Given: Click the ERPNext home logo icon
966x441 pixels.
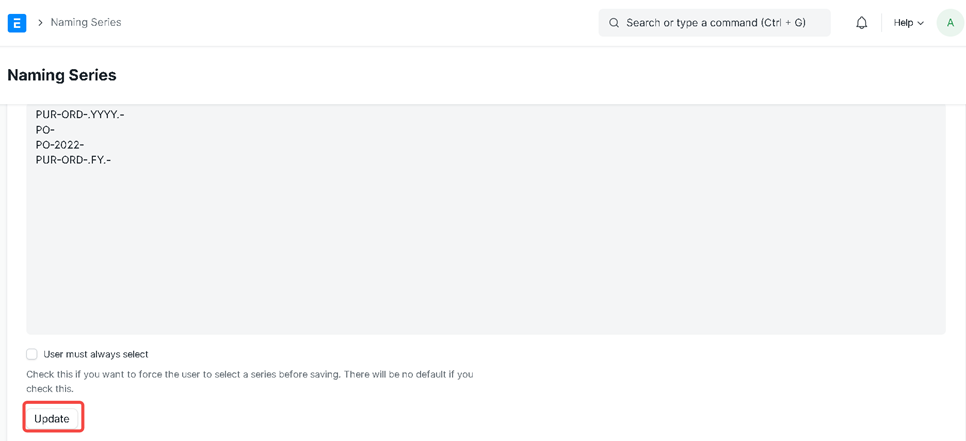Looking at the screenshot, I should [17, 22].
